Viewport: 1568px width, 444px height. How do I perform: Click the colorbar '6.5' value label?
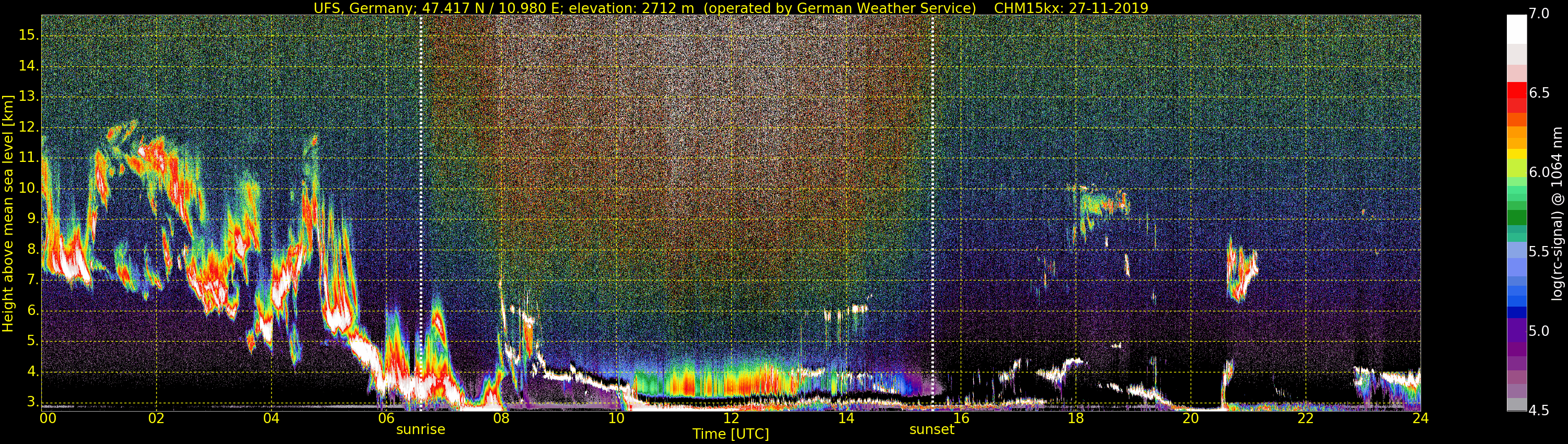pos(1539,93)
